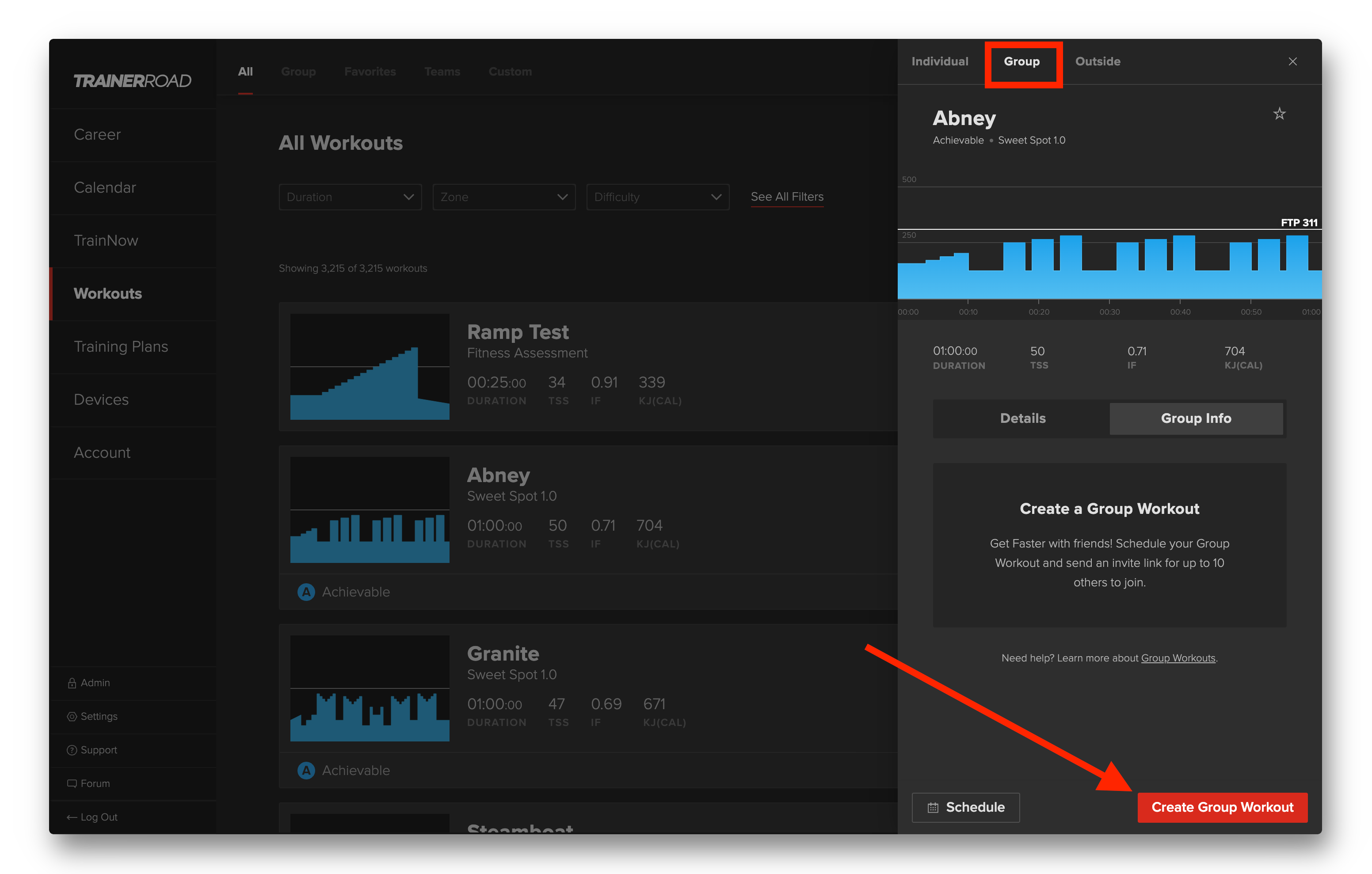This screenshot has width=1372, height=874.
Task: Open the Abney workout thumbnail in list
Action: [x=370, y=509]
